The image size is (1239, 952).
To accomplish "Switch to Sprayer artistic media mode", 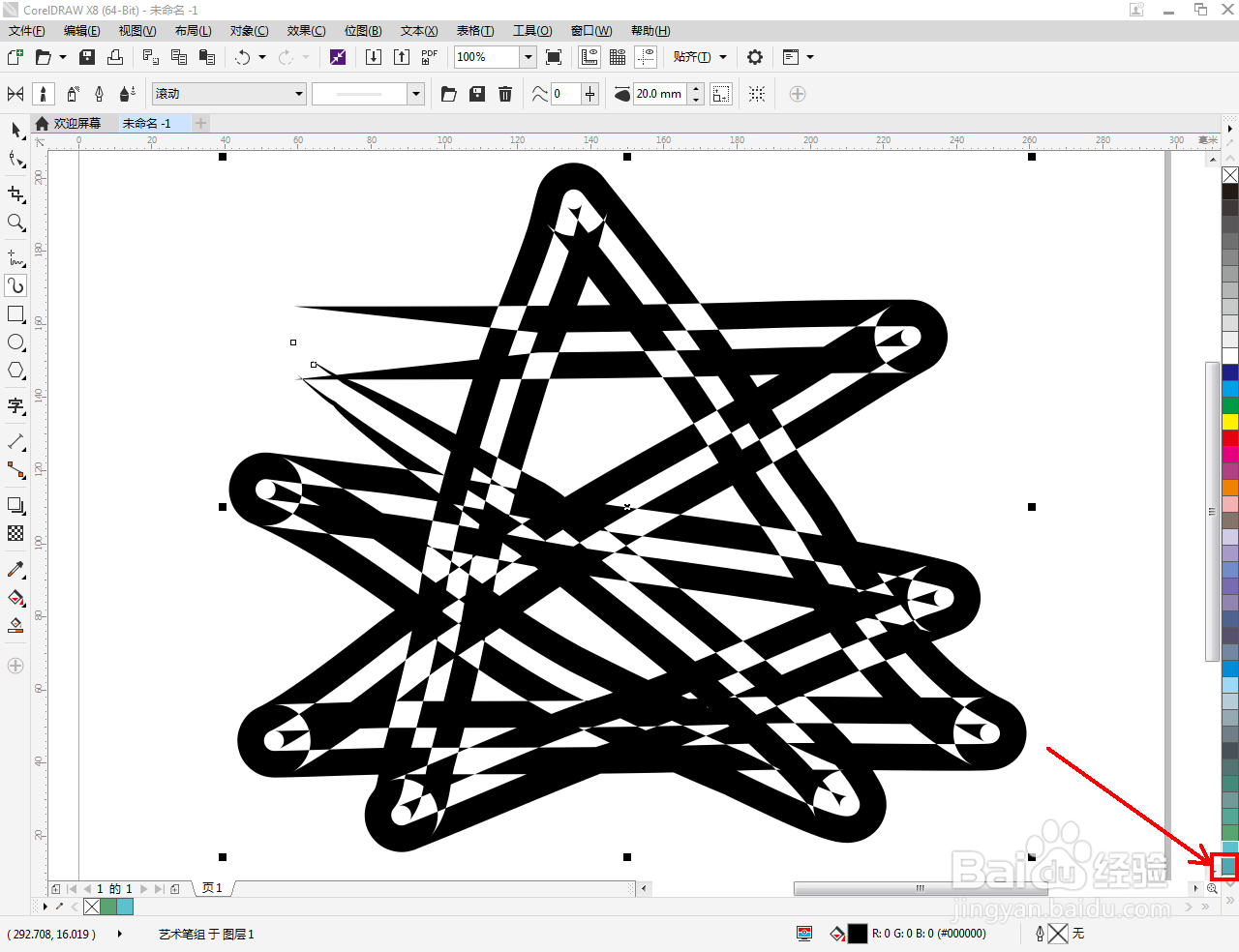I will pyautogui.click(x=72, y=94).
